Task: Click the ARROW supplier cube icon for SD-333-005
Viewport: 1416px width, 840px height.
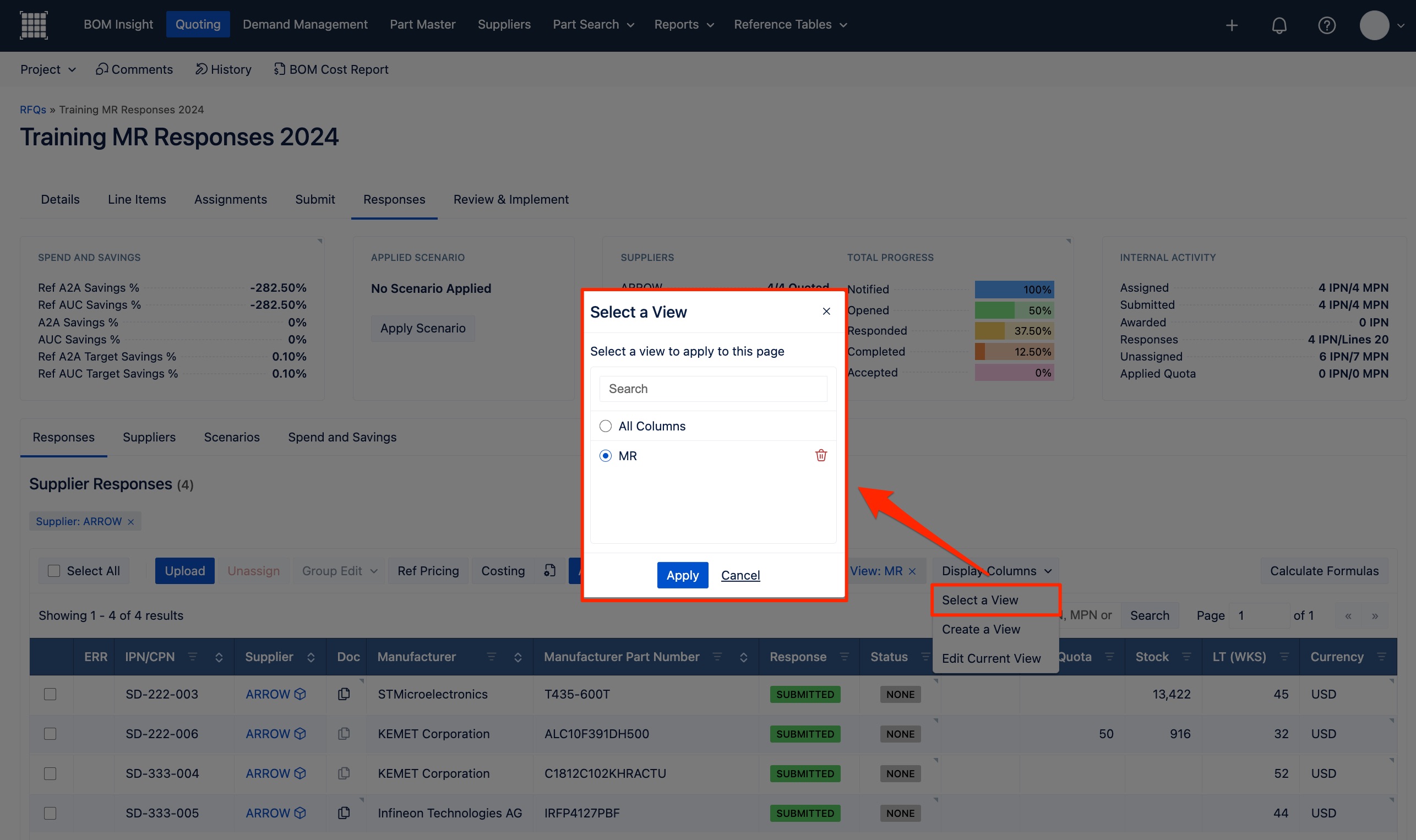Action: 300,813
